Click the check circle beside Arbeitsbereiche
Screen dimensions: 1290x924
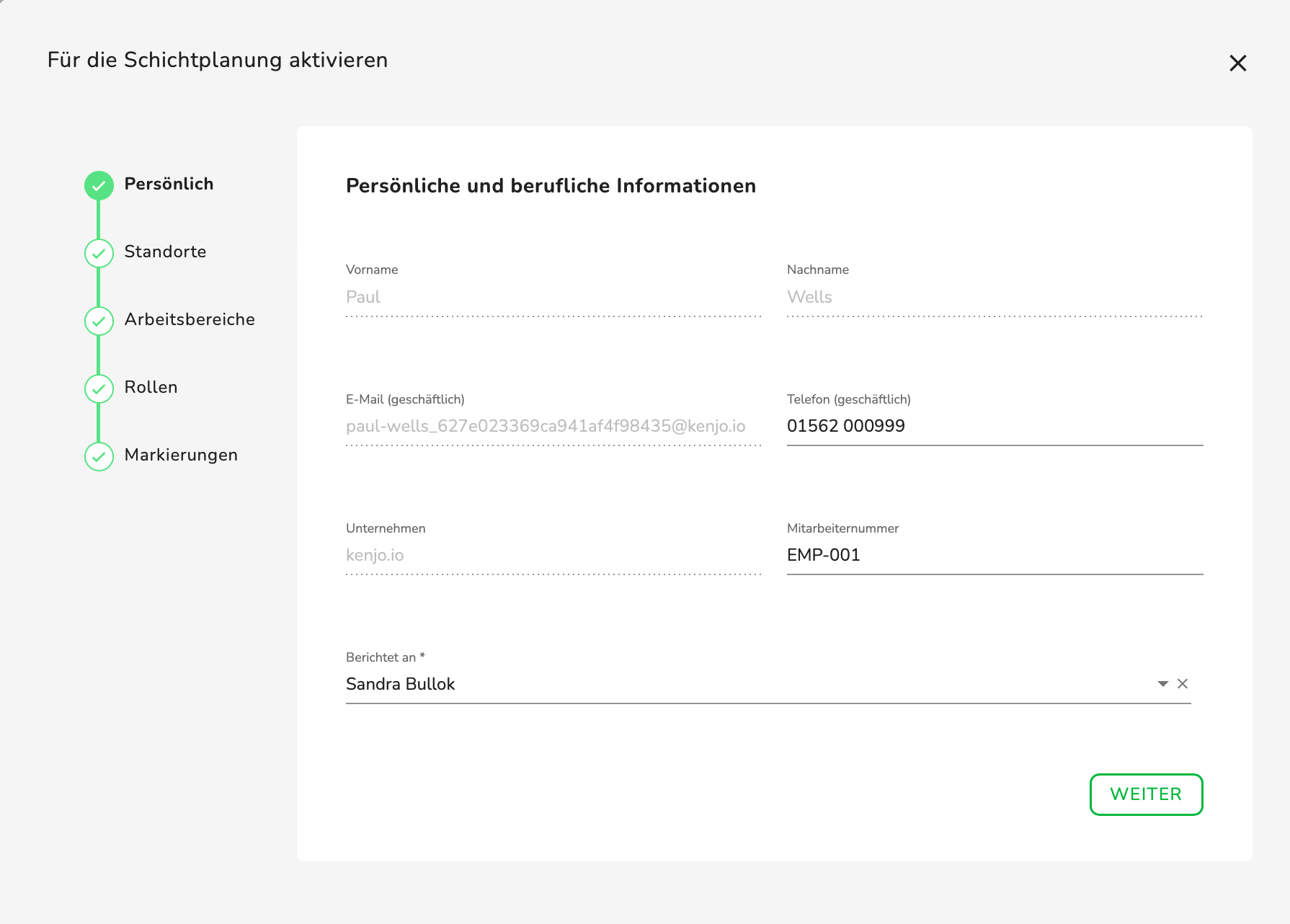coord(99,321)
